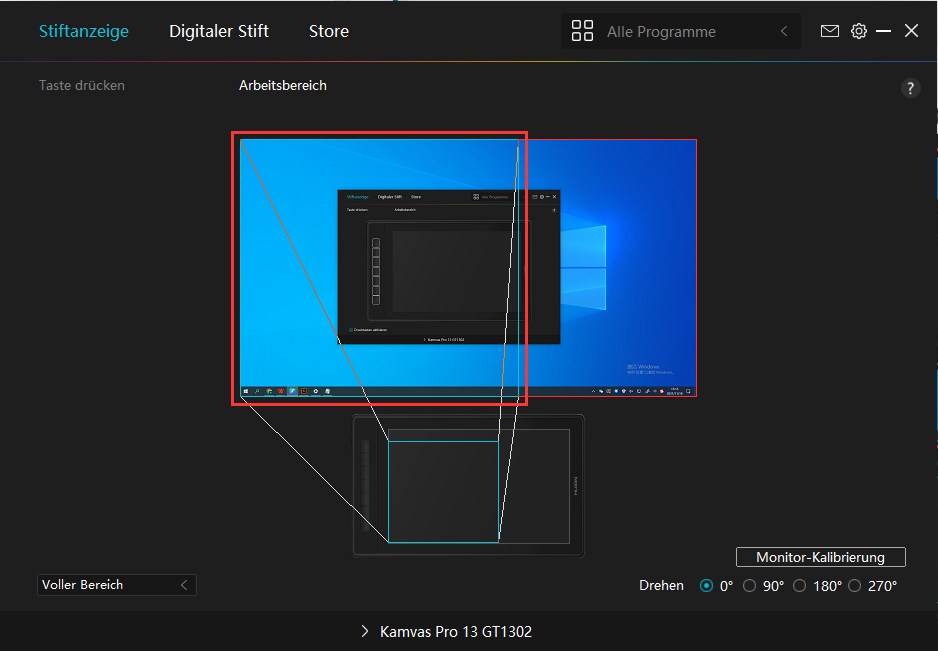
Task: Open the Voller Bereich dropdown
Action: [x=117, y=585]
